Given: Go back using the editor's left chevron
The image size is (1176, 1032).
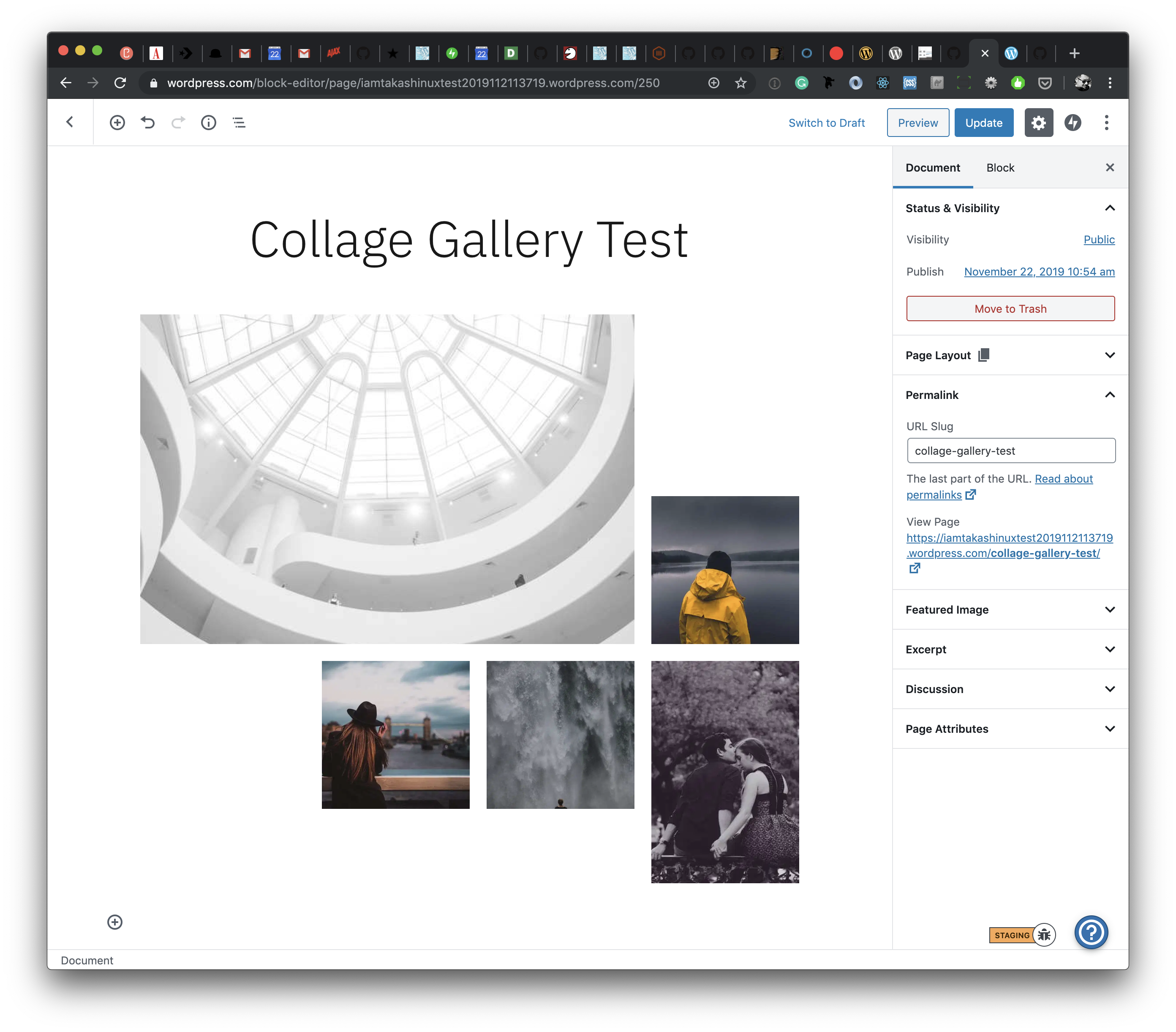Looking at the screenshot, I should [70, 122].
